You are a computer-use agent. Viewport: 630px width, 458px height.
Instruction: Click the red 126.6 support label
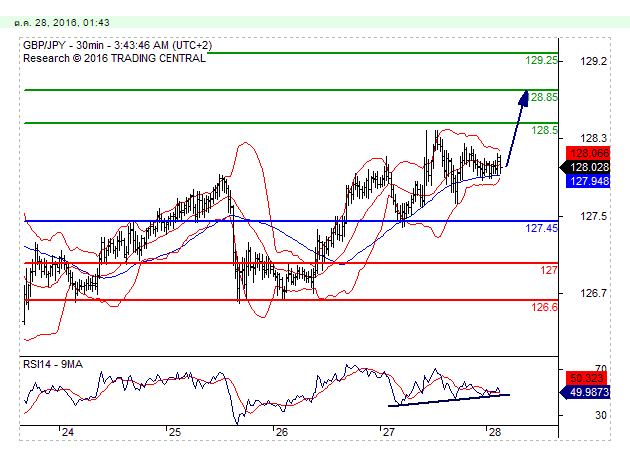(x=544, y=307)
